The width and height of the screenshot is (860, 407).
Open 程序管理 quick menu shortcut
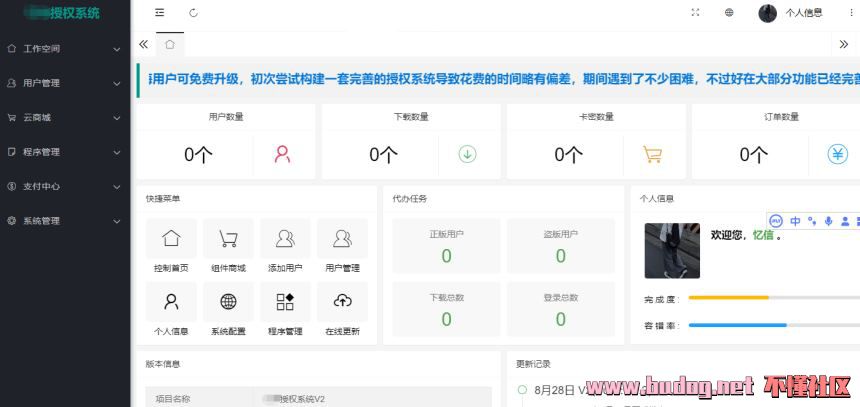coord(285,309)
